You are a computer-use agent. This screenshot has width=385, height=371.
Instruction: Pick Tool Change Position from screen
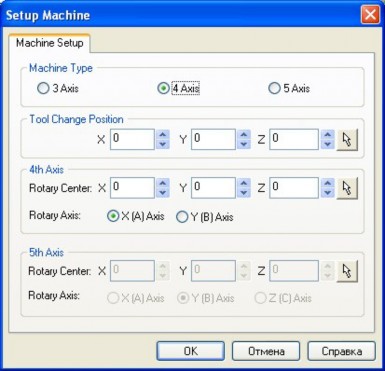tap(347, 140)
